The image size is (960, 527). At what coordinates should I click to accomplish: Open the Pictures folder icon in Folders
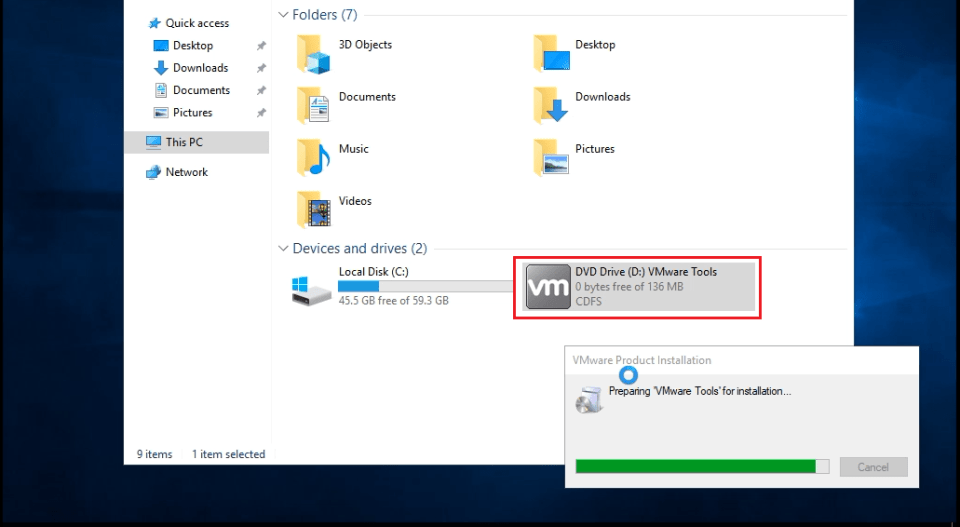(551, 158)
